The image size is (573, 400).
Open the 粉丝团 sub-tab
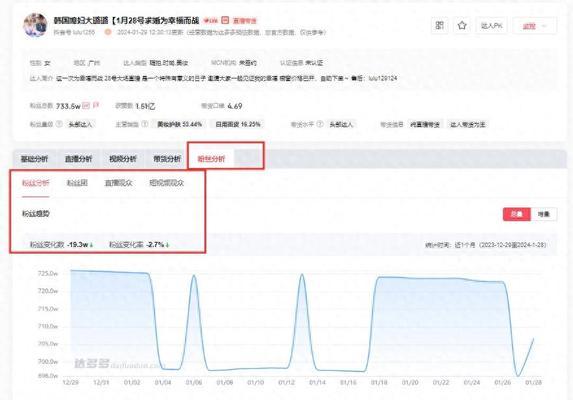pyautogui.click(x=77, y=183)
